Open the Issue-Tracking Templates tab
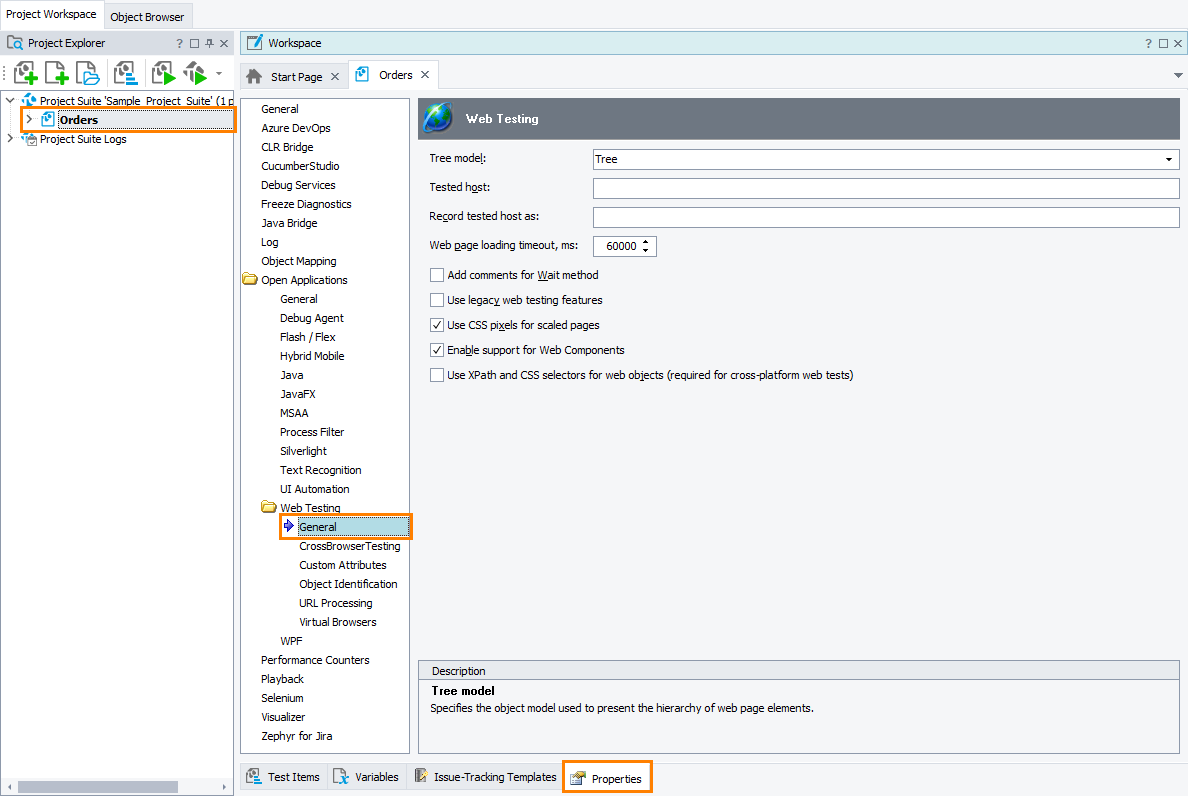1188x796 pixels. pos(486,777)
